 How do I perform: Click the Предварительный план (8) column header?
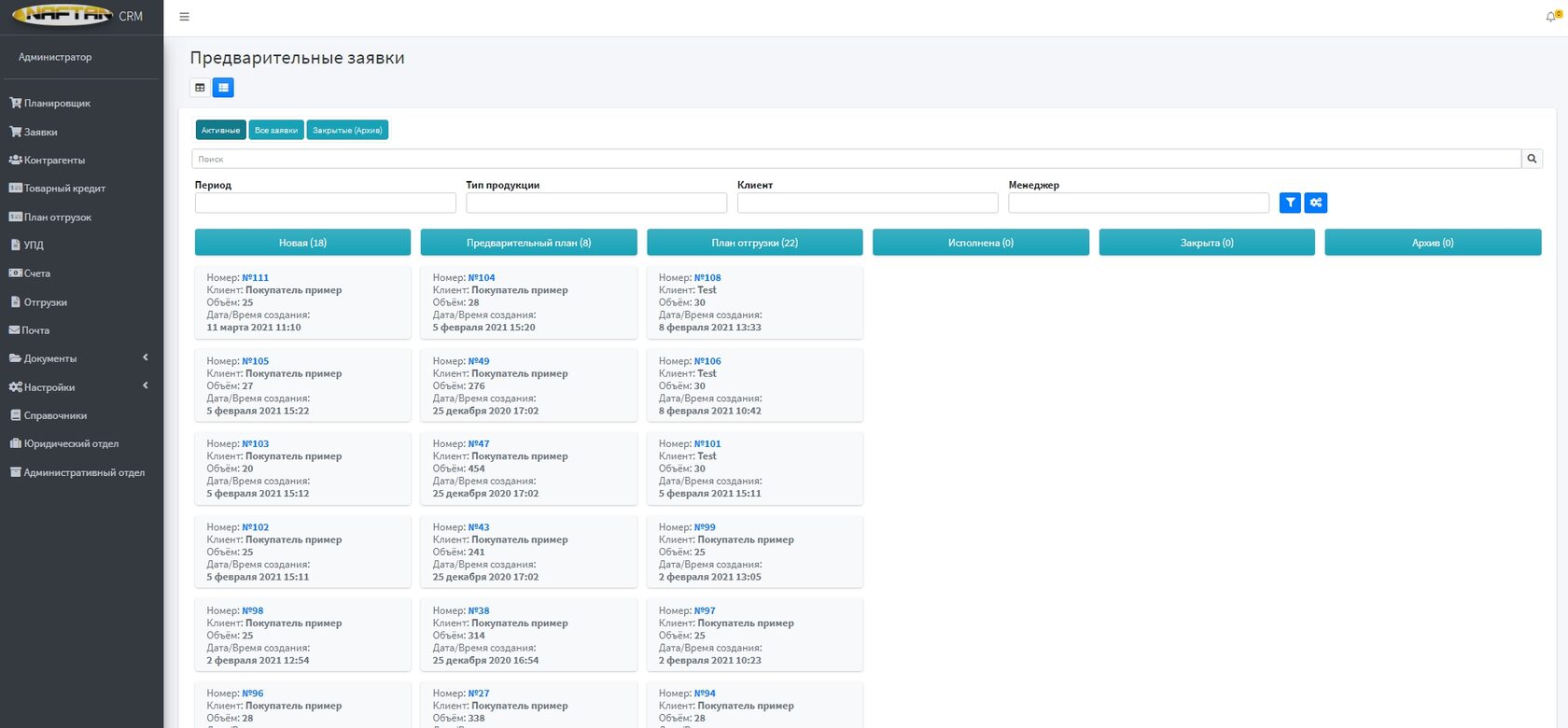coord(528,243)
